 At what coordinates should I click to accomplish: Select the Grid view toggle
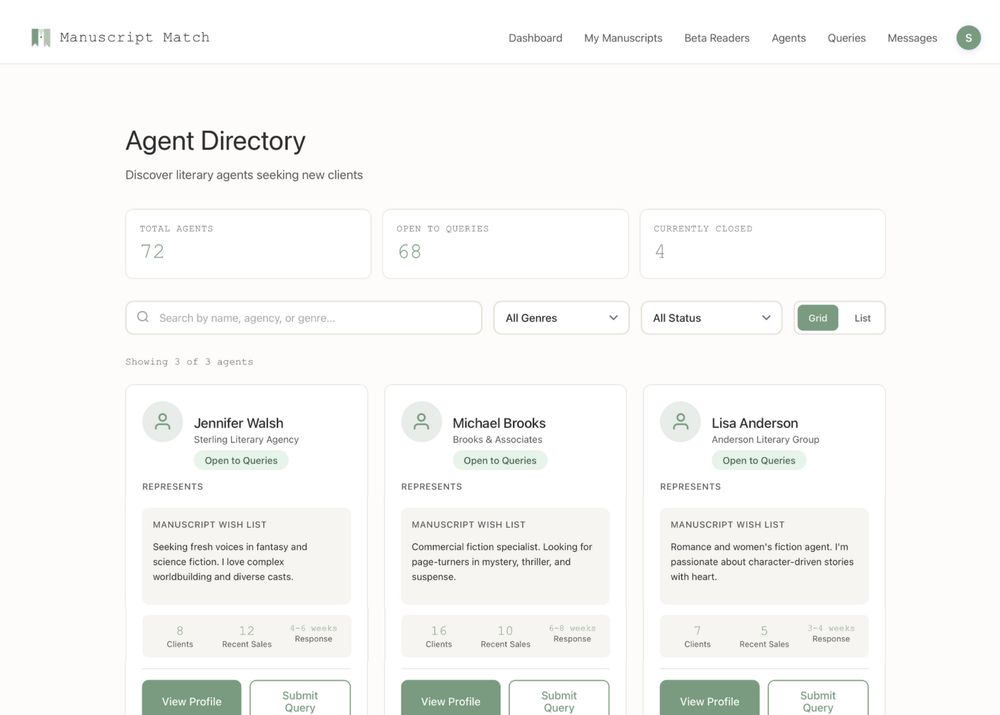pyautogui.click(x=818, y=317)
